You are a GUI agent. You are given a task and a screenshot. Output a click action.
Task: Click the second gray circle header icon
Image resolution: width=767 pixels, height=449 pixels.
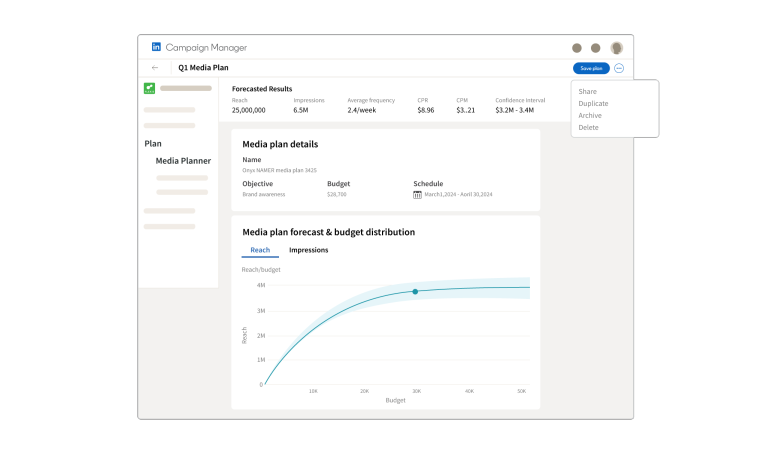pos(596,47)
